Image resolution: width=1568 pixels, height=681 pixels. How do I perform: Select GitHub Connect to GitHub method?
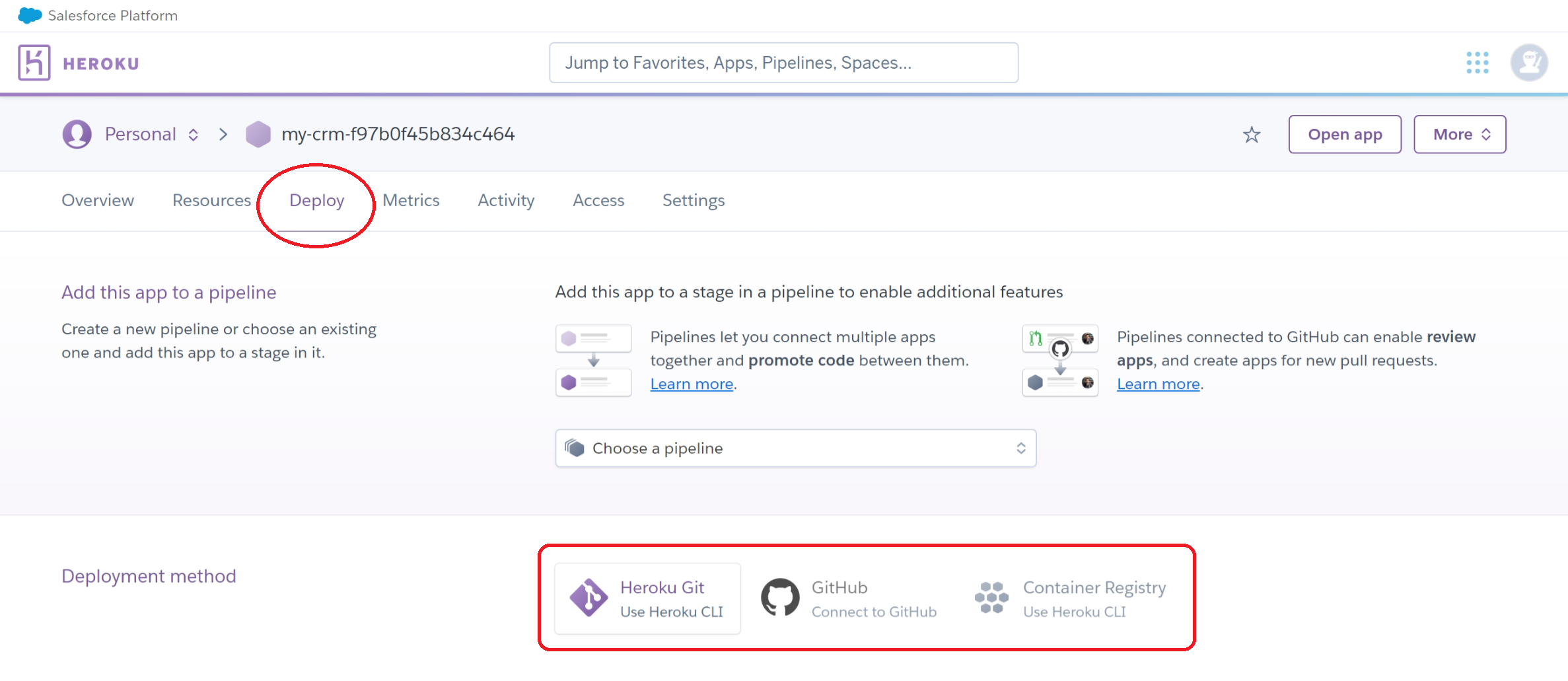point(849,598)
